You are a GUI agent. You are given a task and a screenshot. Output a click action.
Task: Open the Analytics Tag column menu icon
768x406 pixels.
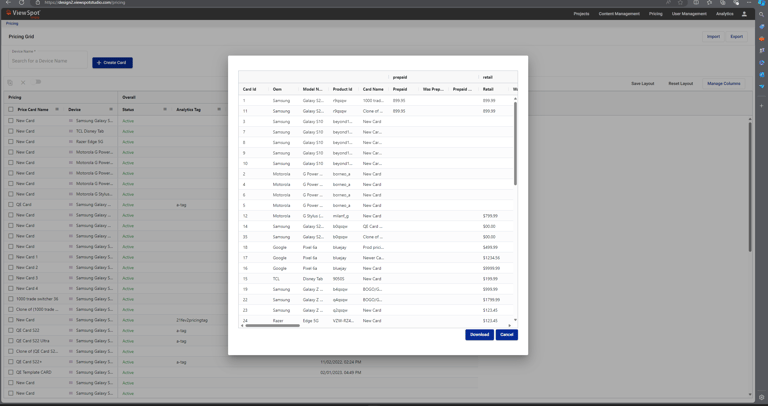218,109
